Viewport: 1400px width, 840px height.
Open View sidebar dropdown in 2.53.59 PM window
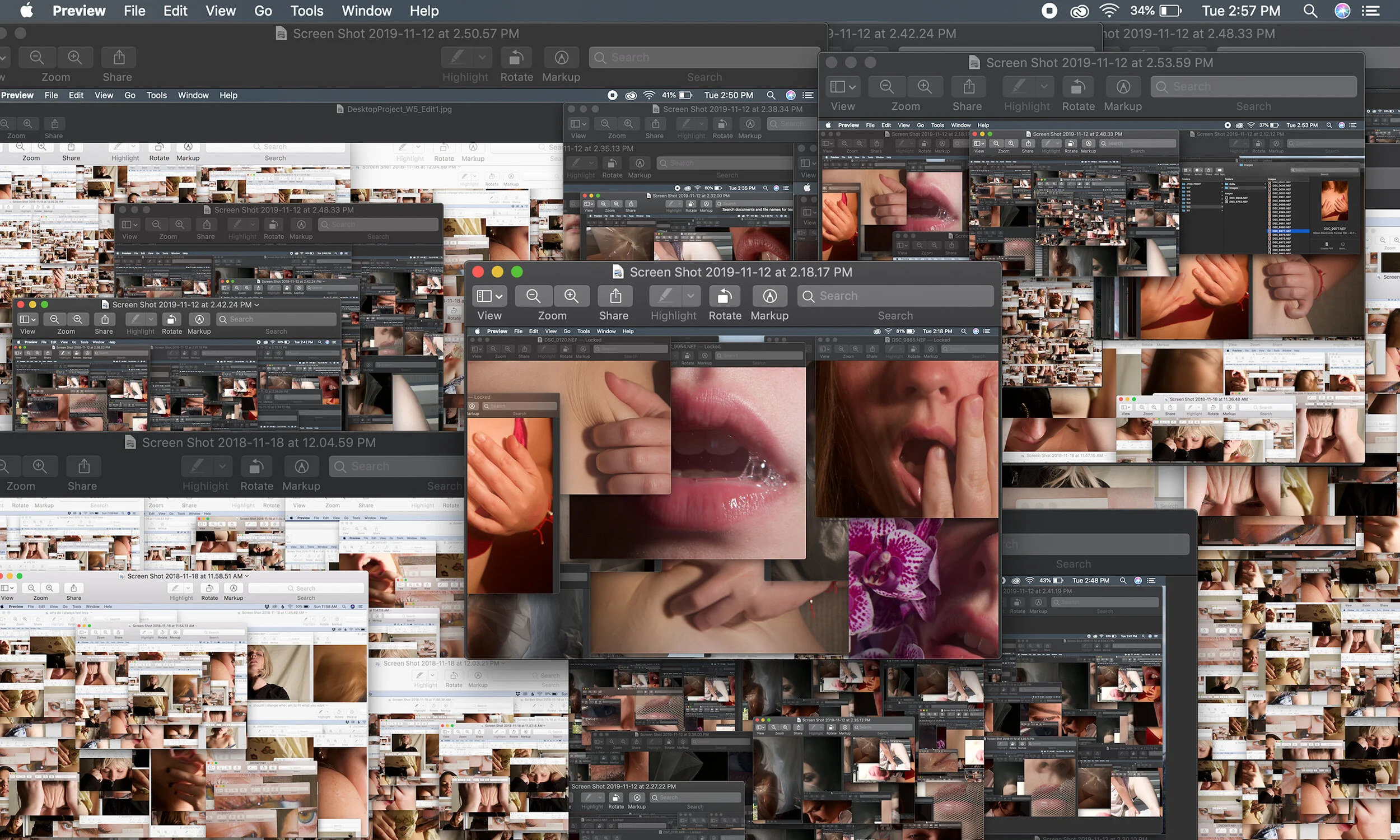[x=842, y=87]
